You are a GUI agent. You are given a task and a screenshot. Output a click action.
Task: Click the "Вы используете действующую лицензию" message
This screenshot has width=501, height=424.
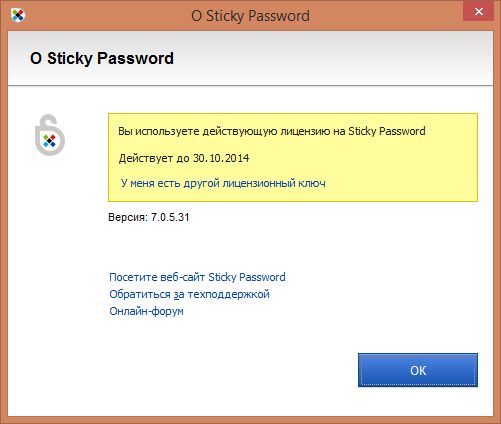(x=272, y=131)
